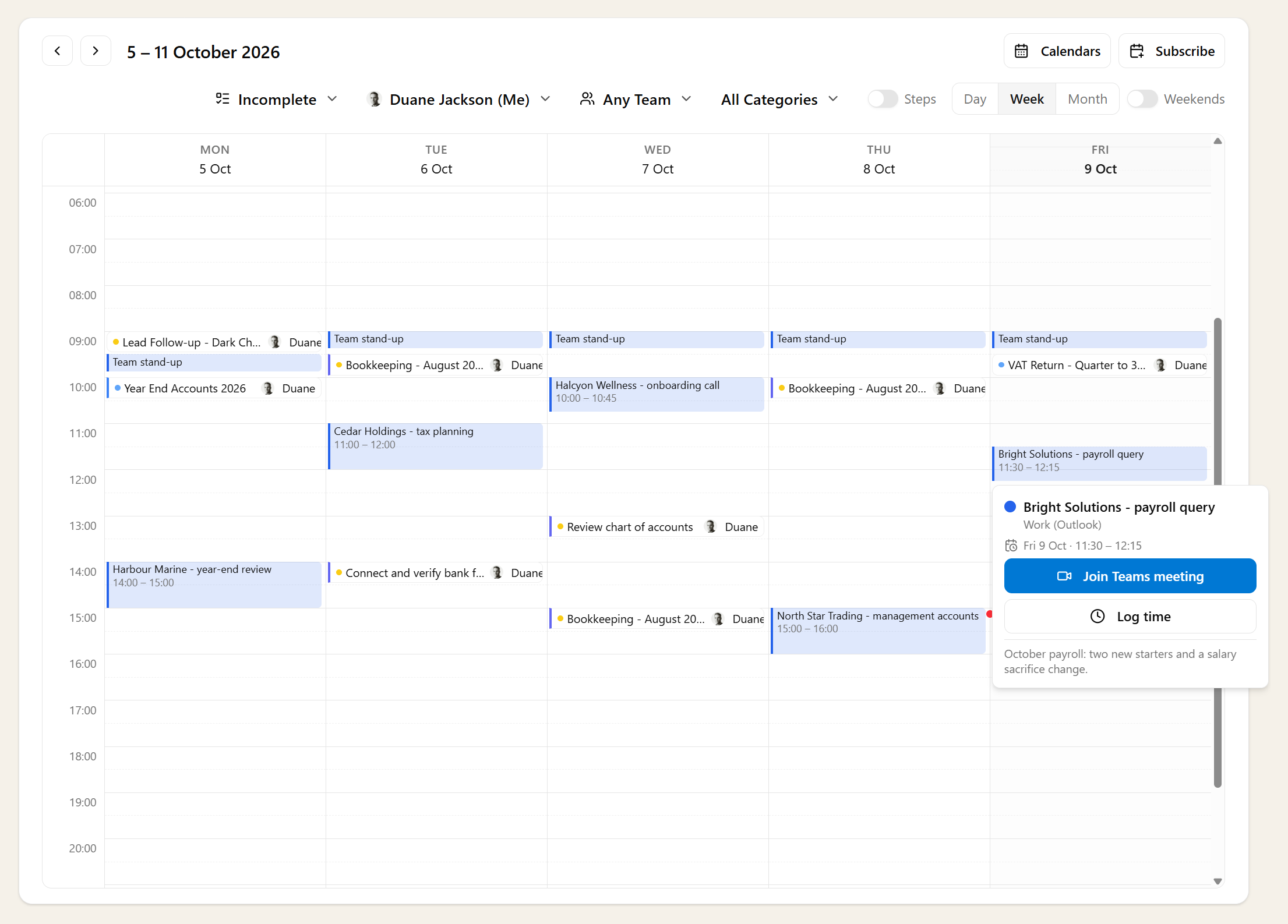Select Monday's Team stand-up event
Screen dimensions: 1288x924
click(214, 362)
